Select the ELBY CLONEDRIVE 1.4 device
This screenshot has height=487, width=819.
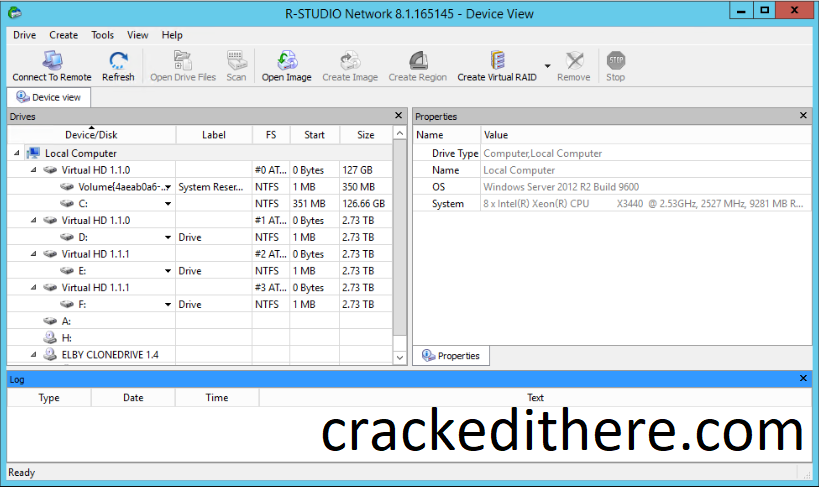(110, 354)
